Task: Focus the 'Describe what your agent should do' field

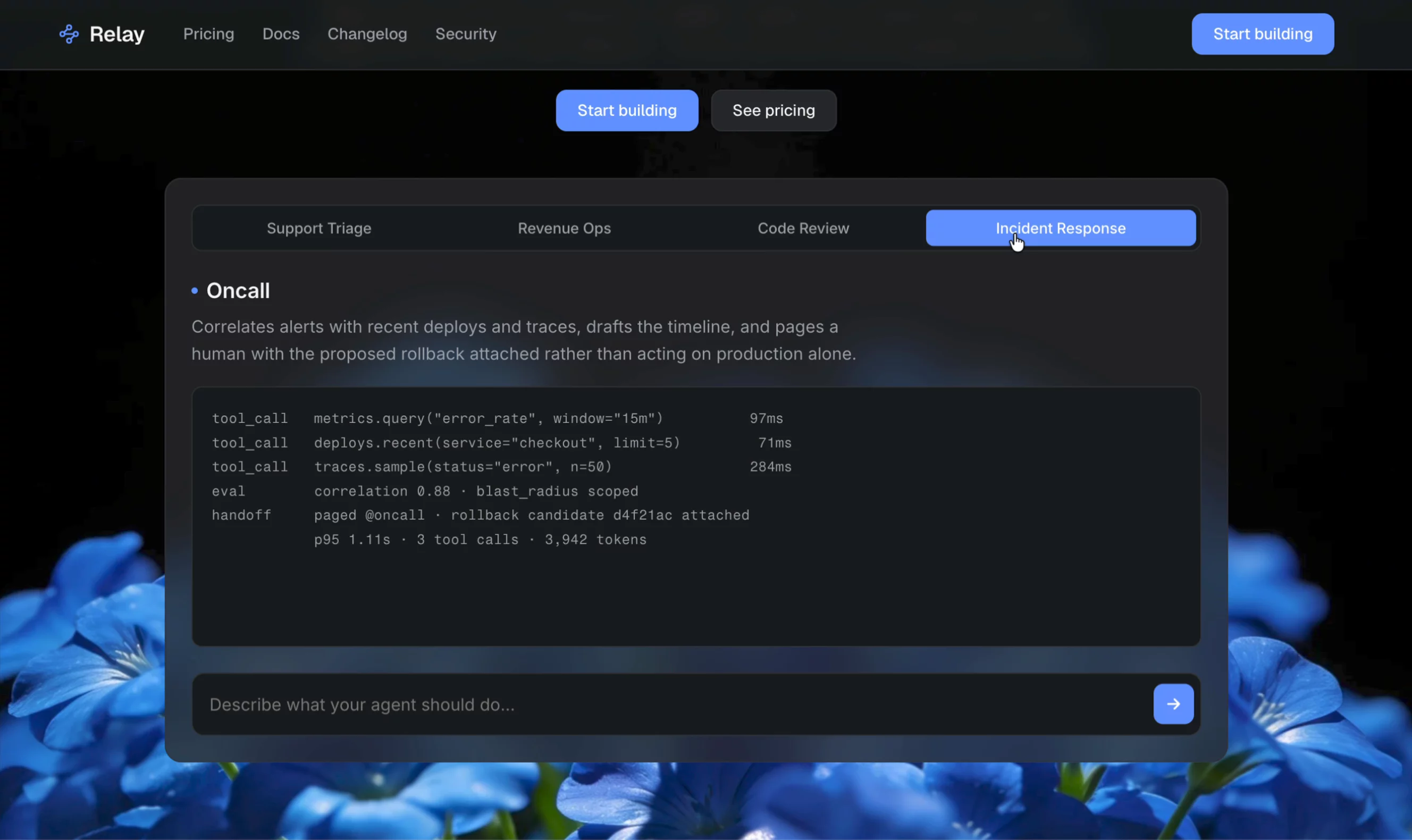Action: 674,704
